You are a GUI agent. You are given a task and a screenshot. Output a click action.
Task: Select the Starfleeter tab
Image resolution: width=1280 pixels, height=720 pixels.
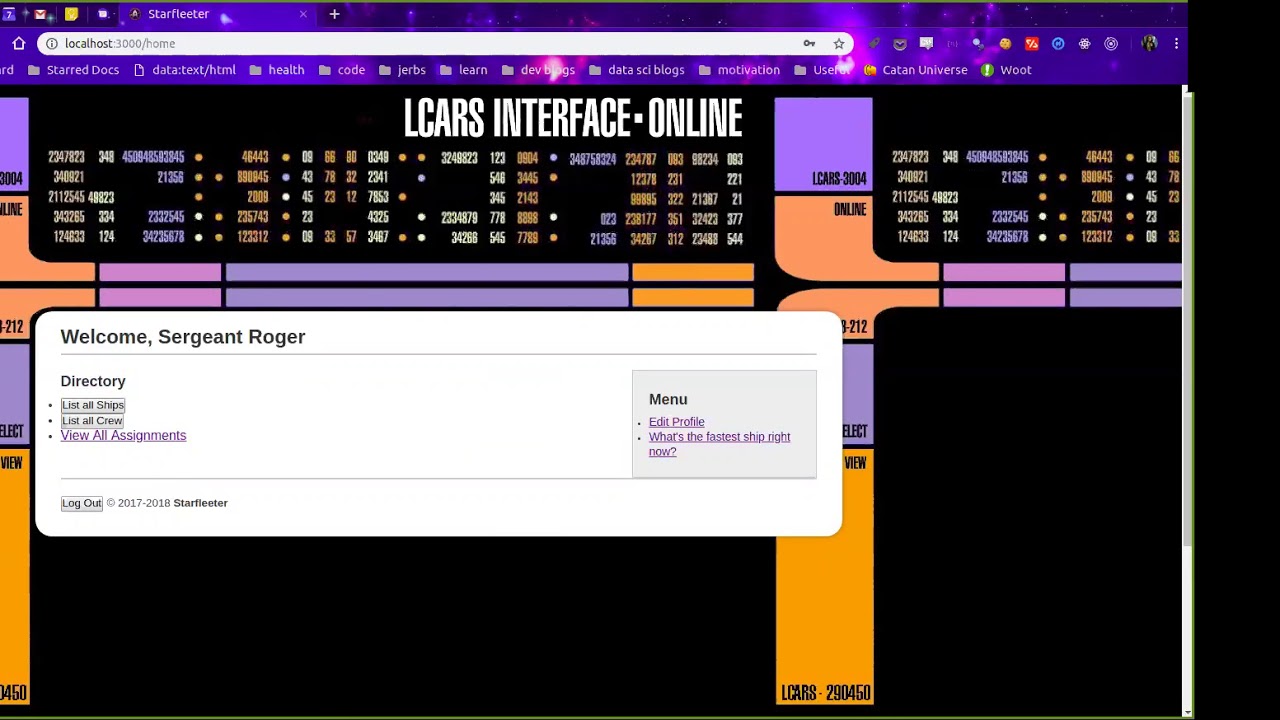pyautogui.click(x=220, y=14)
